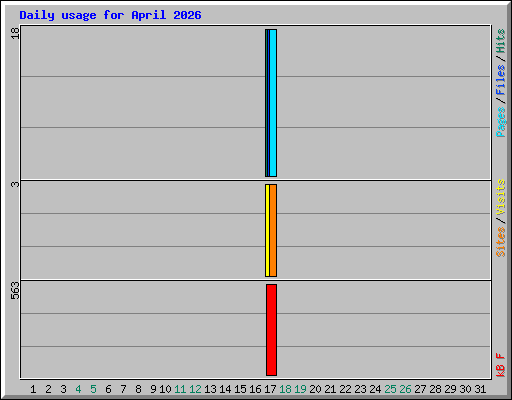The width and height of the screenshot is (512, 400).
Task: Click day "30" on the x-axis
Action: click(x=465, y=389)
